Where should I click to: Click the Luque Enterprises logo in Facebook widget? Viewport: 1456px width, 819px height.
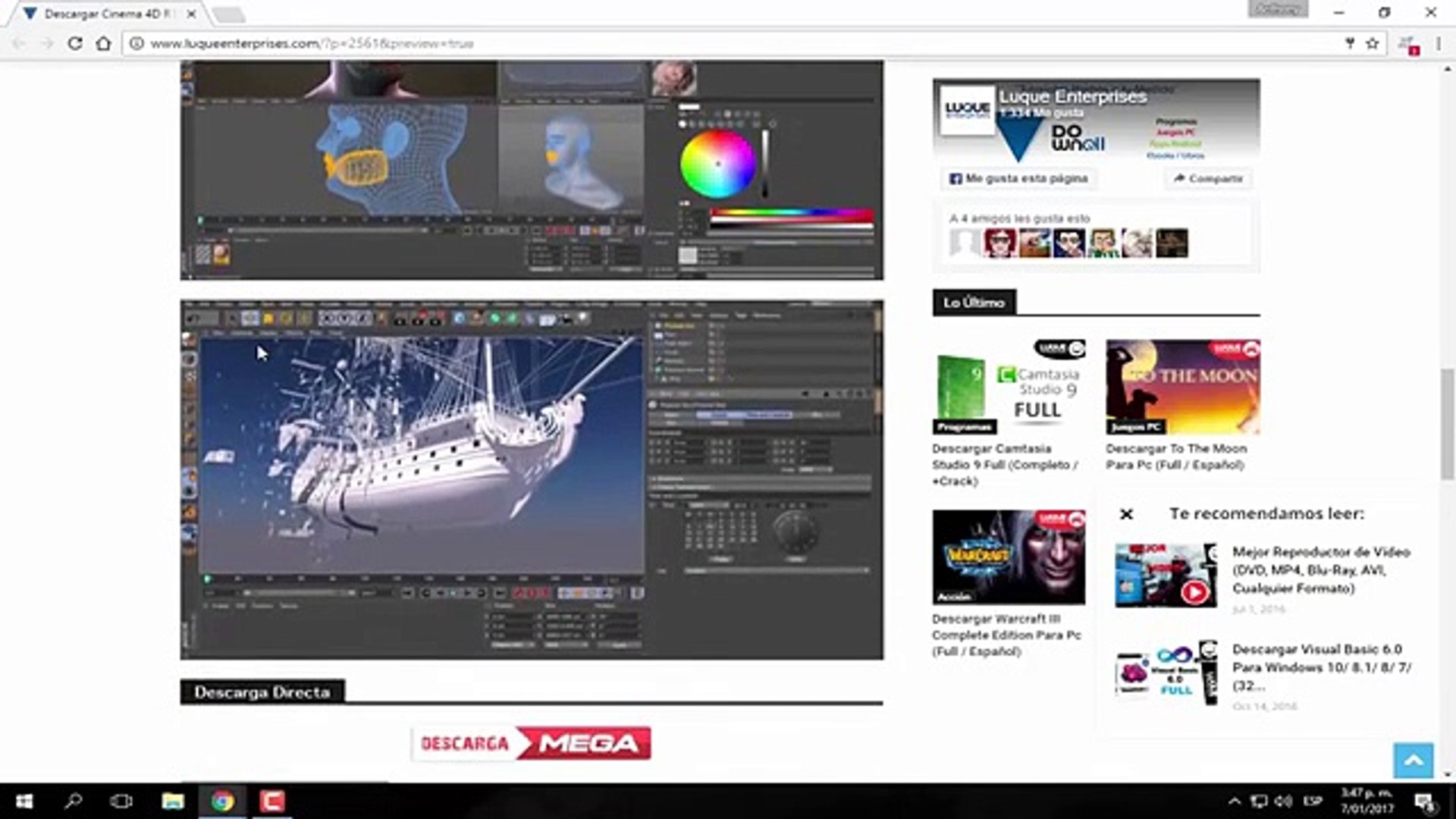pos(967,110)
